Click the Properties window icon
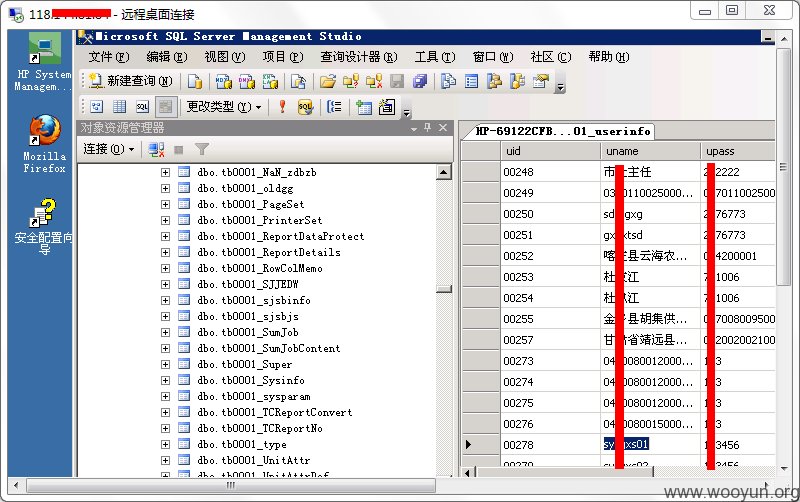The height and width of the screenshot is (502, 800). (540, 81)
